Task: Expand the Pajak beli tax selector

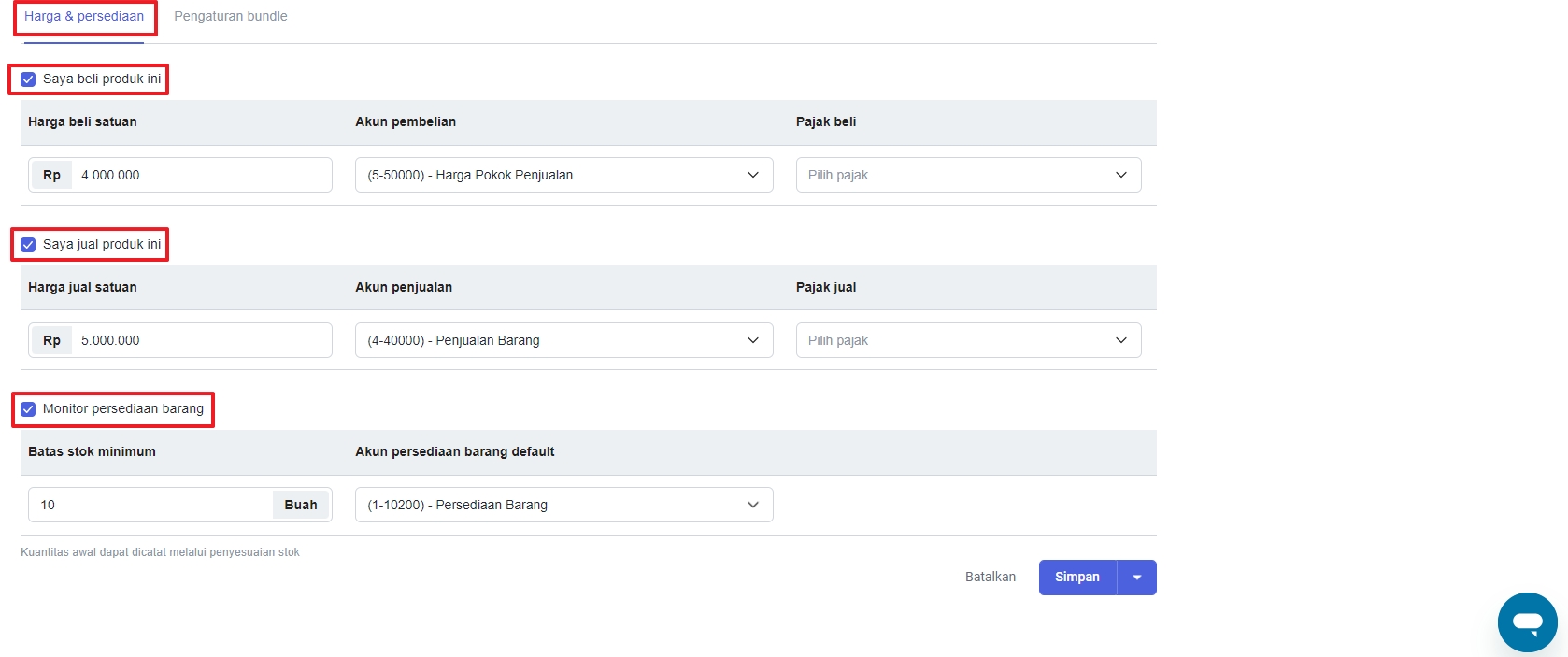Action: click(x=968, y=175)
